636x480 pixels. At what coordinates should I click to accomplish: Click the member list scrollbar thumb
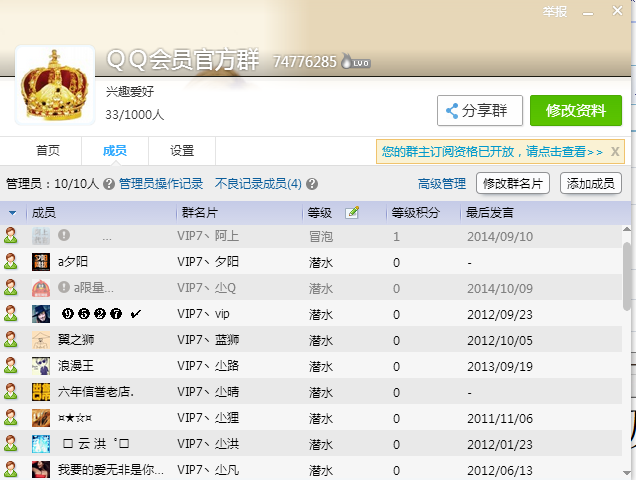627,276
